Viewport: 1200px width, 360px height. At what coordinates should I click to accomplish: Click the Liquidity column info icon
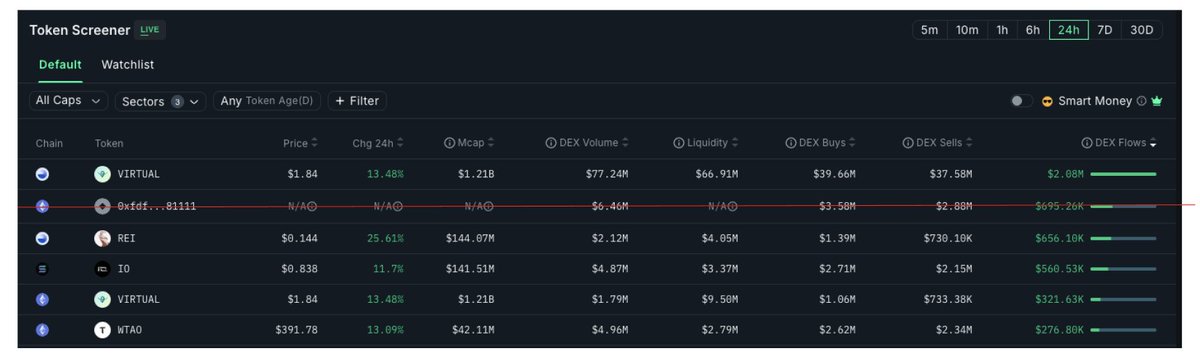[x=678, y=143]
